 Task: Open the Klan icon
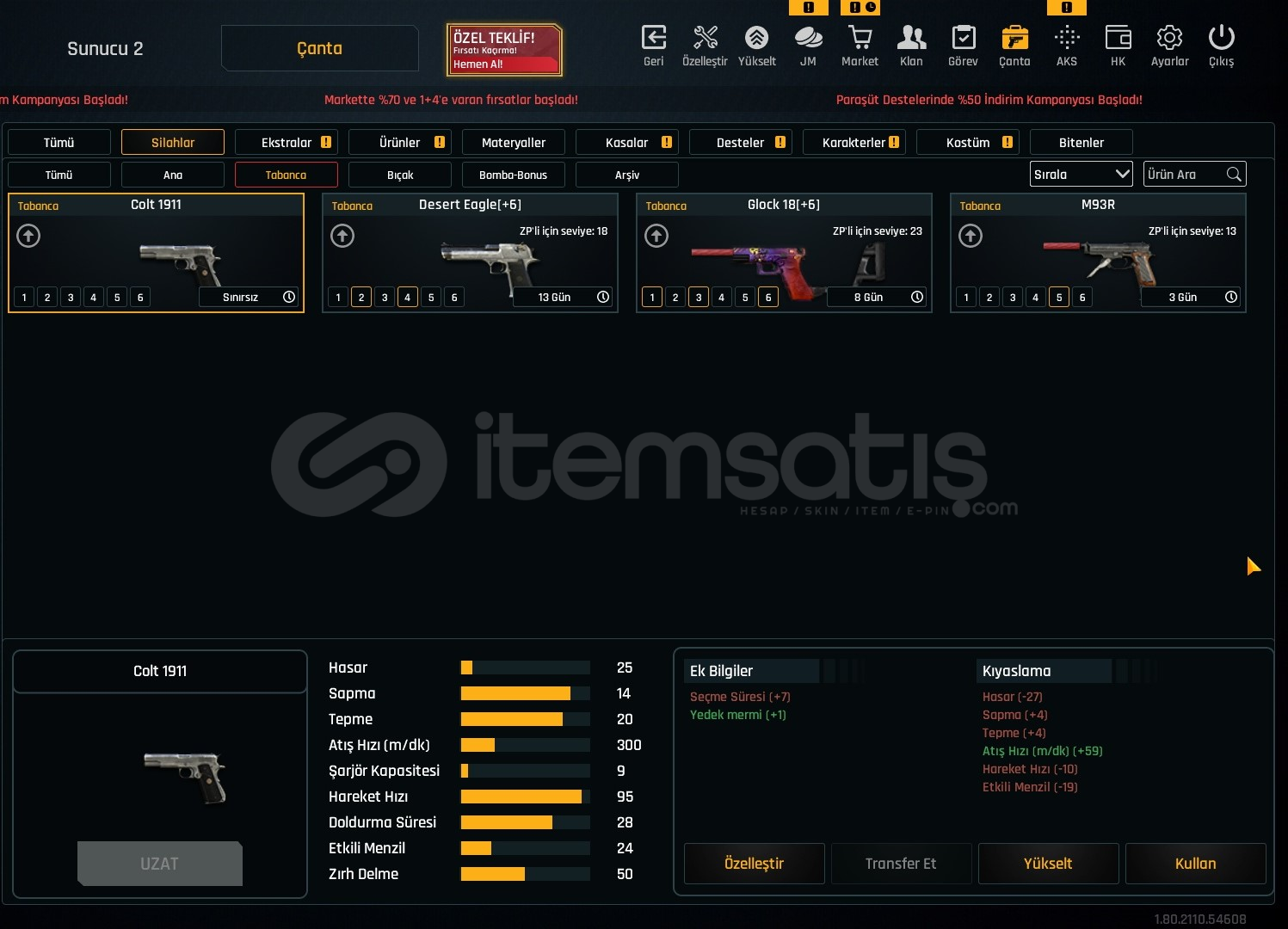tap(911, 39)
